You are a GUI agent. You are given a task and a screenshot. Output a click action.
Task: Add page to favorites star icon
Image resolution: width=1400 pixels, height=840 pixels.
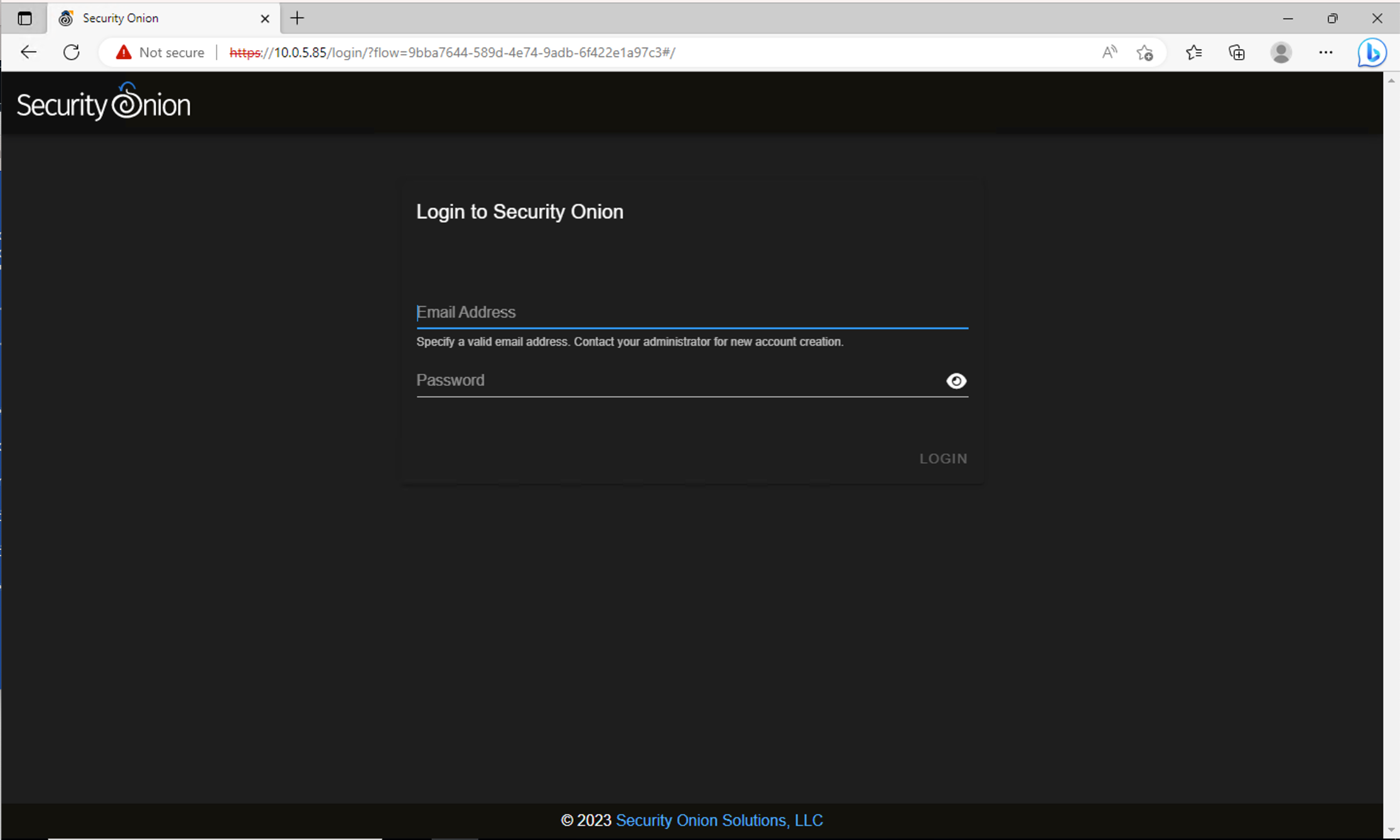click(x=1144, y=52)
